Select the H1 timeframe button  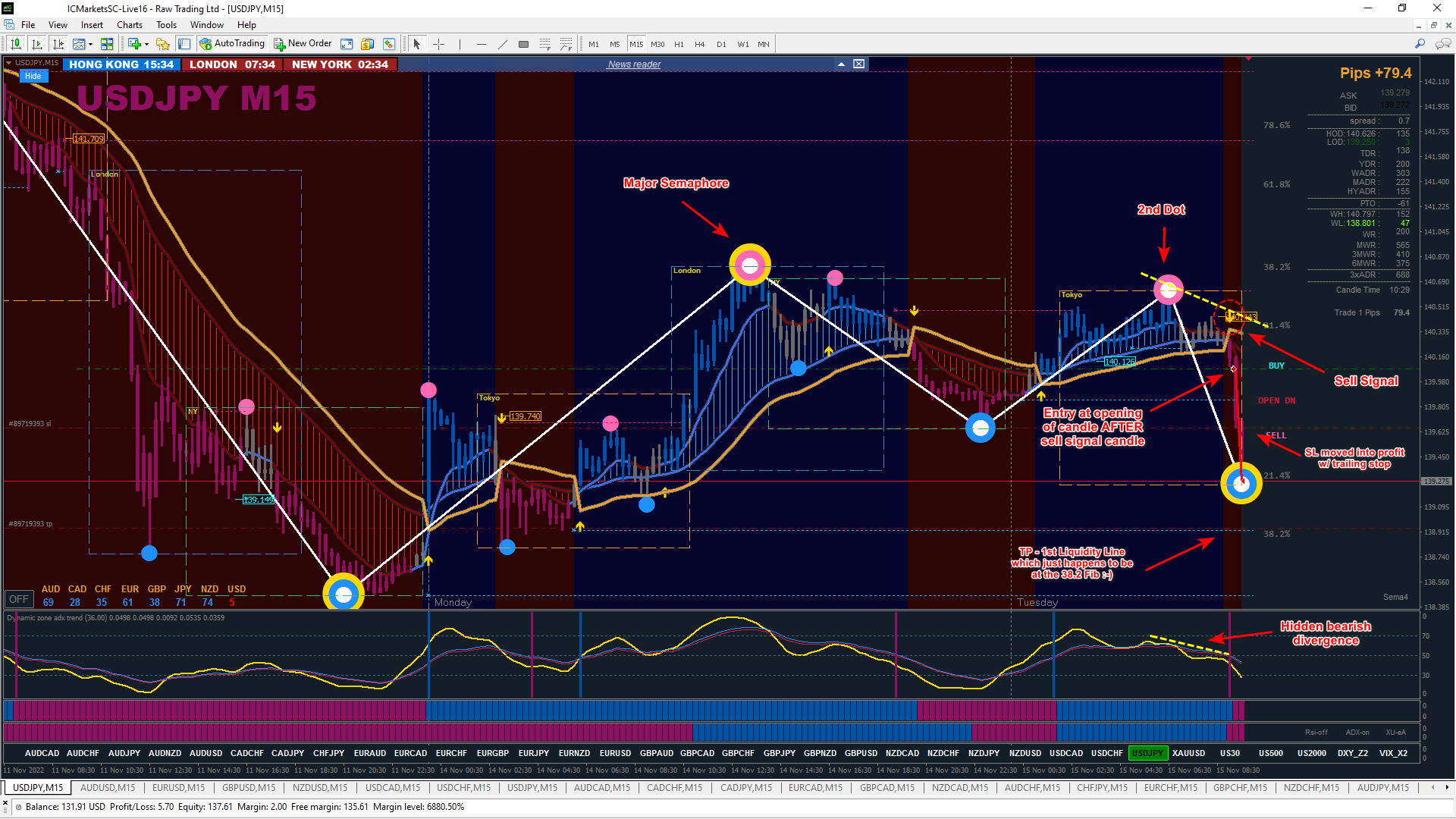[x=679, y=44]
